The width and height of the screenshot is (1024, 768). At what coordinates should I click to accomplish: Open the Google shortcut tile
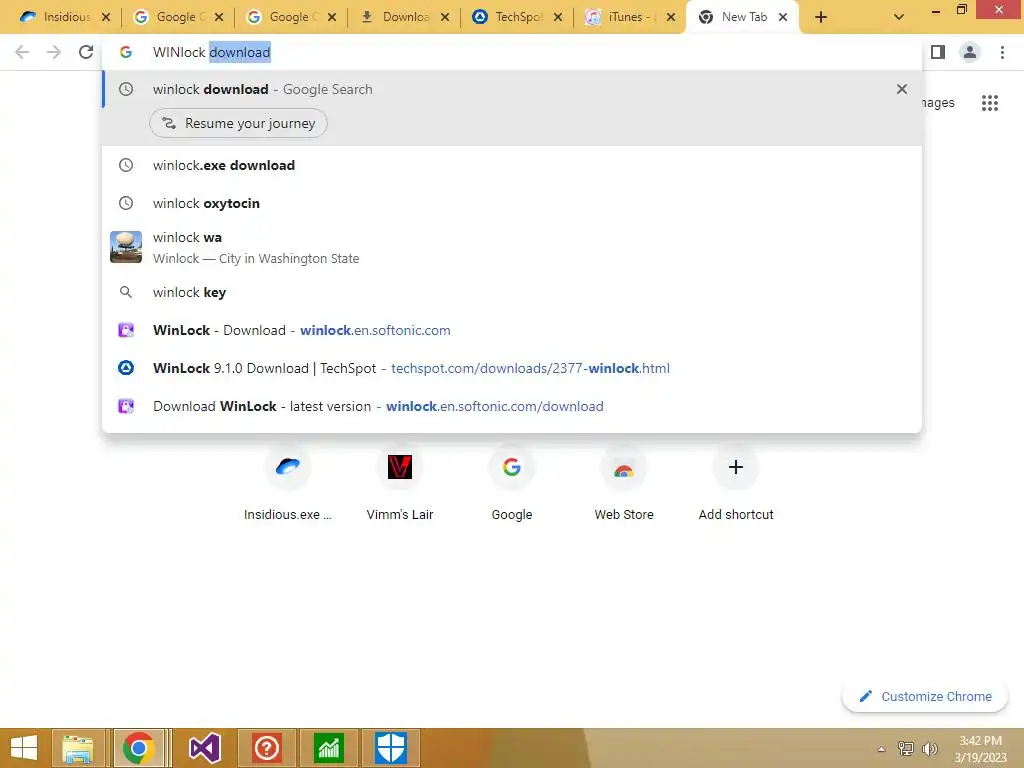(x=512, y=483)
